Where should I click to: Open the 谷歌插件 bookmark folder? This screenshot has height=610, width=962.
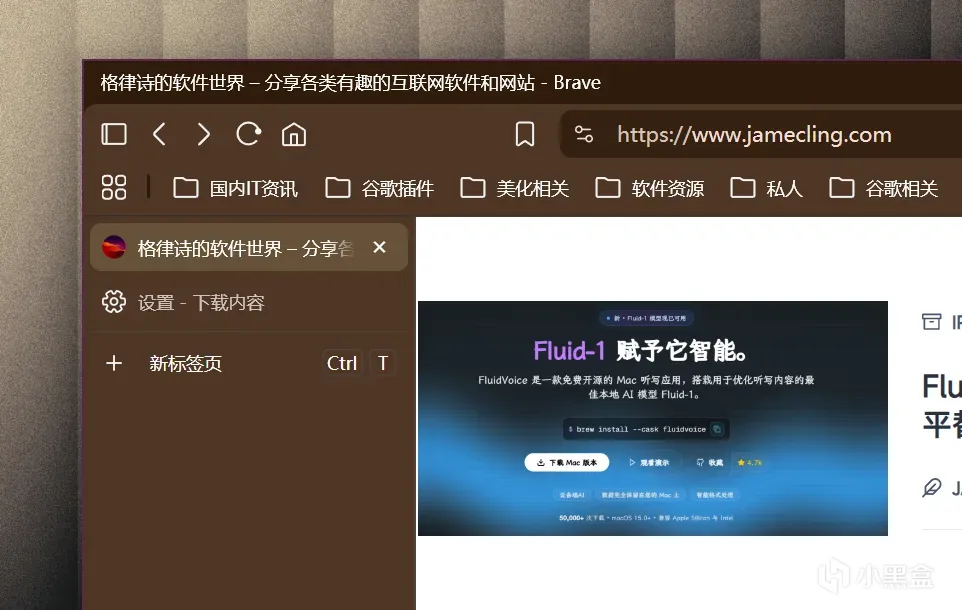pyautogui.click(x=379, y=188)
